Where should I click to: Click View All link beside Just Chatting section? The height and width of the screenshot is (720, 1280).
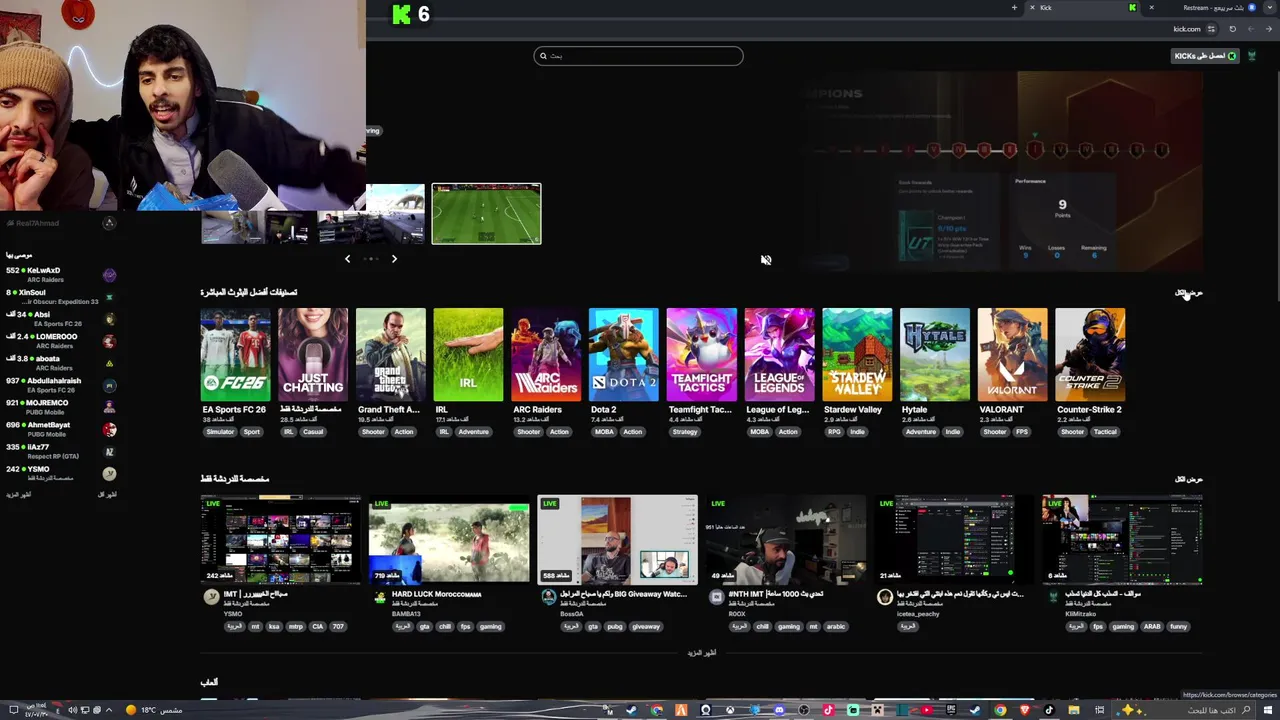tap(1188, 479)
